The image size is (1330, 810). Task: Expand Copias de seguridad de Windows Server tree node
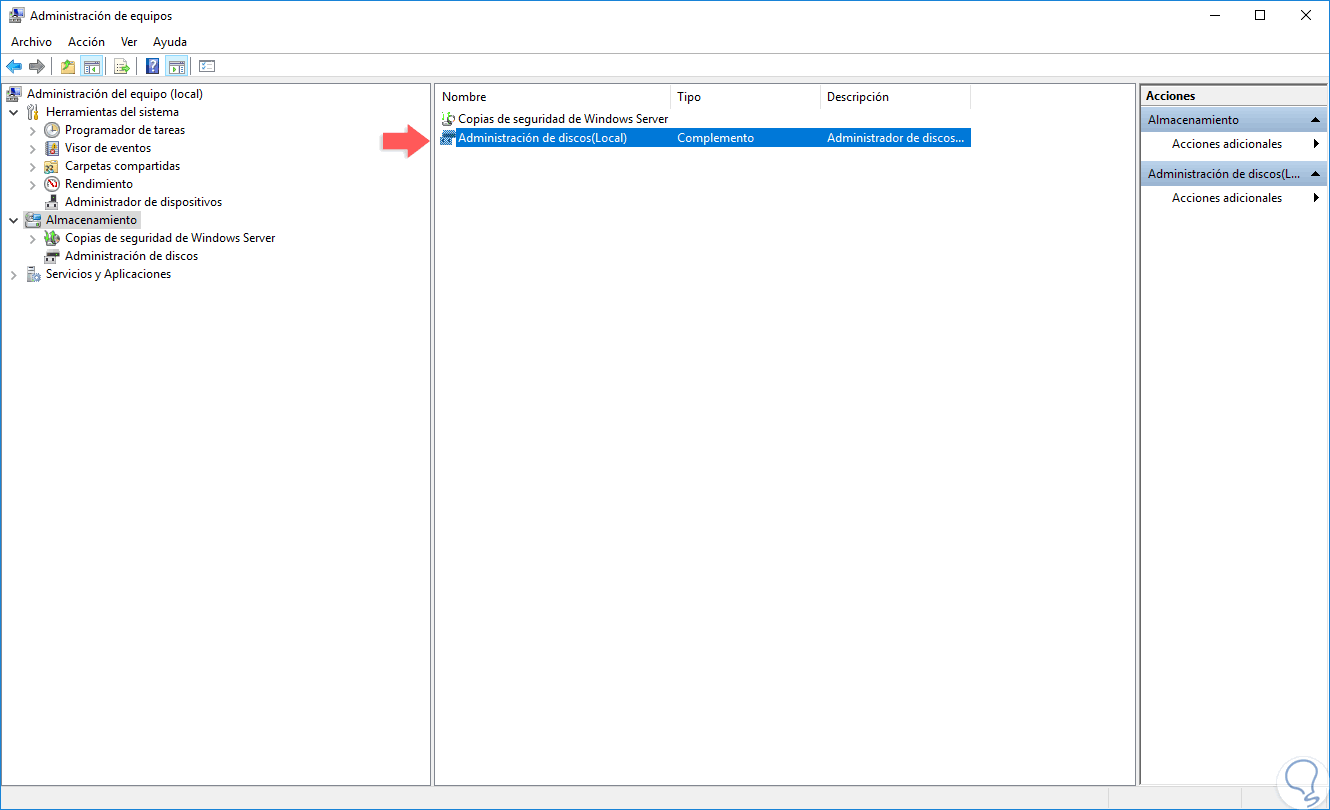33,238
